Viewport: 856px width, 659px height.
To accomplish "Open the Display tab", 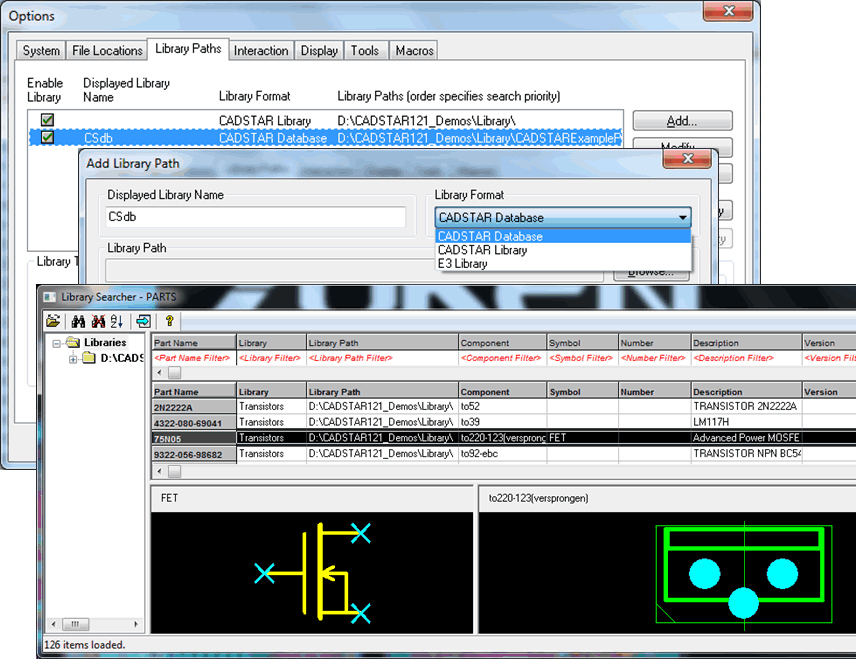I will pos(319,51).
